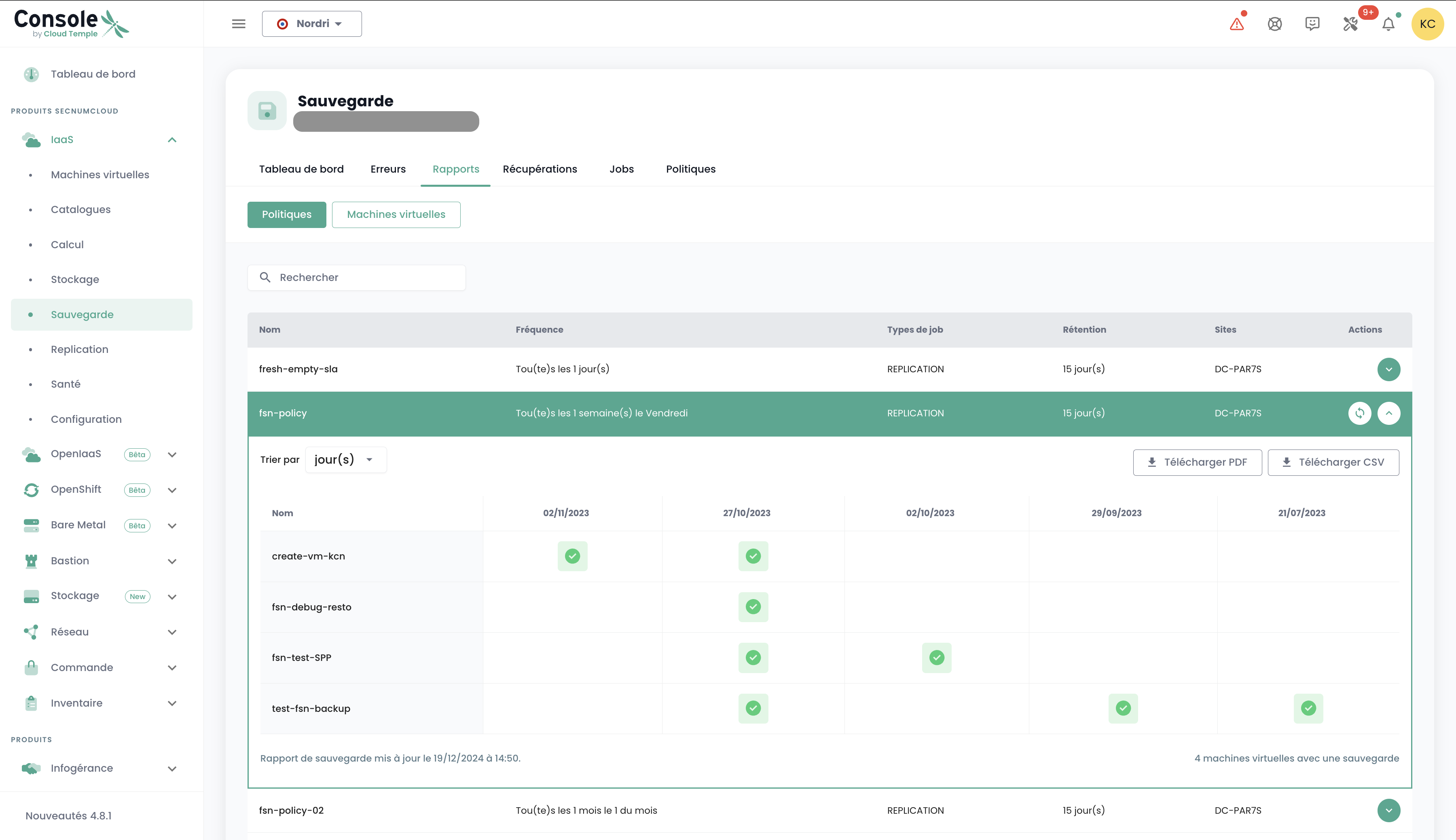The width and height of the screenshot is (1456, 840).
Task: Collapse the fsn-policy row
Action: 1388,413
